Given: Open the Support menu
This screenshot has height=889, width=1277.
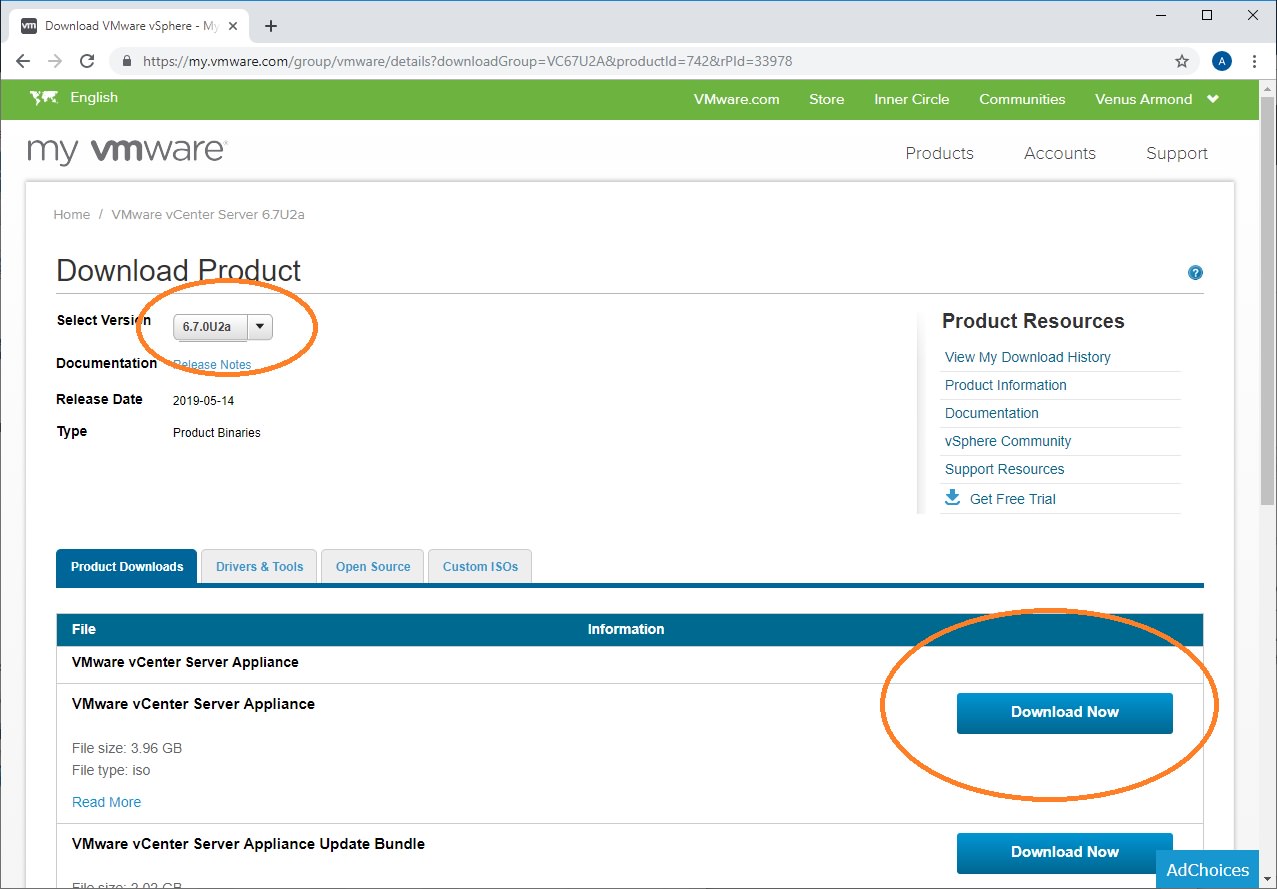Looking at the screenshot, I should click(1177, 153).
